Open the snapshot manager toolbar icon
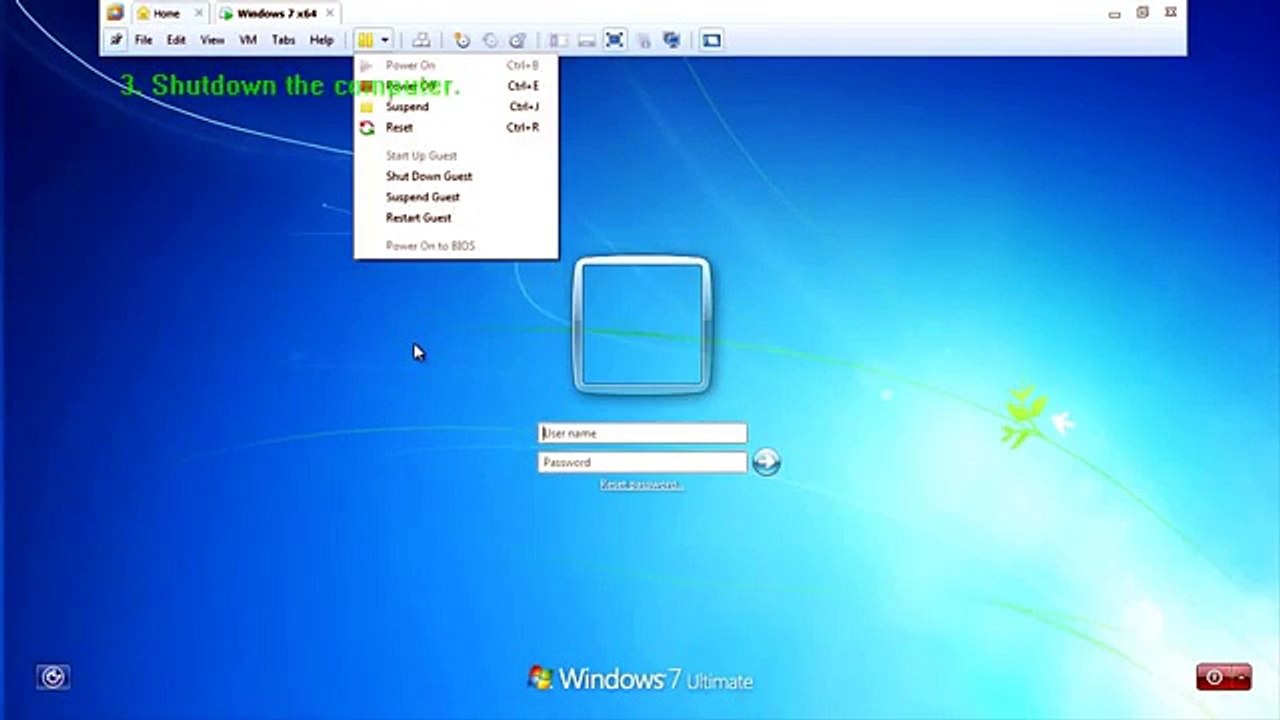The height and width of the screenshot is (720, 1280). (517, 40)
